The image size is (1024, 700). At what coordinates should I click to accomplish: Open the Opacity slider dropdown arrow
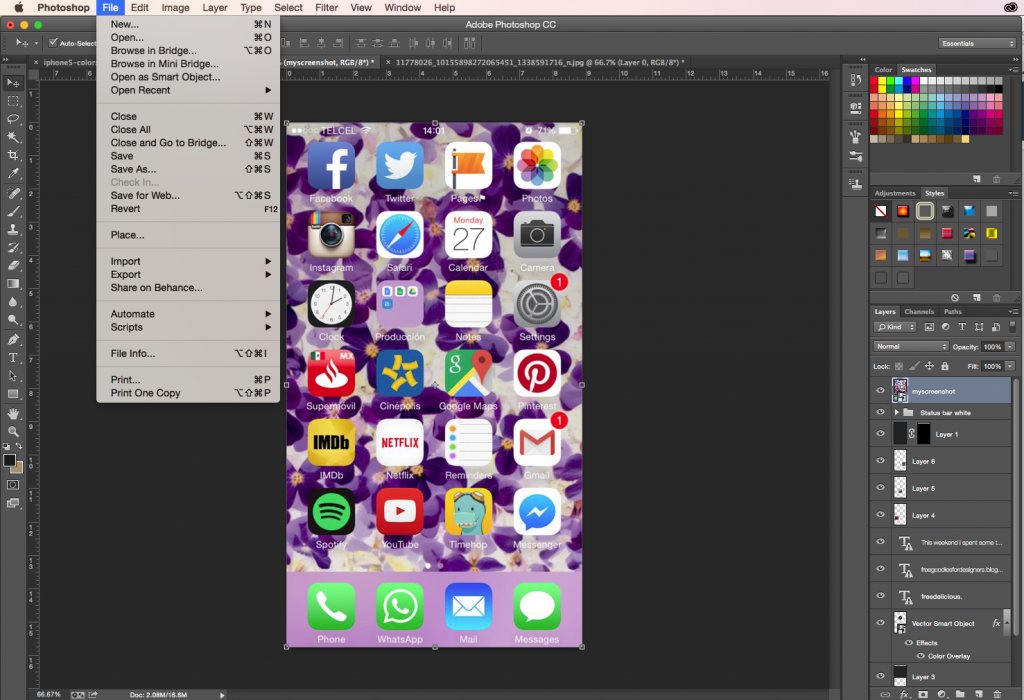click(x=1010, y=347)
